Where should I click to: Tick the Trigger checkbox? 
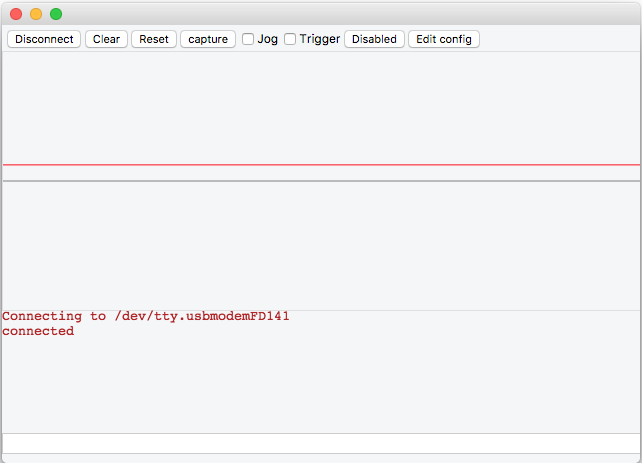290,39
